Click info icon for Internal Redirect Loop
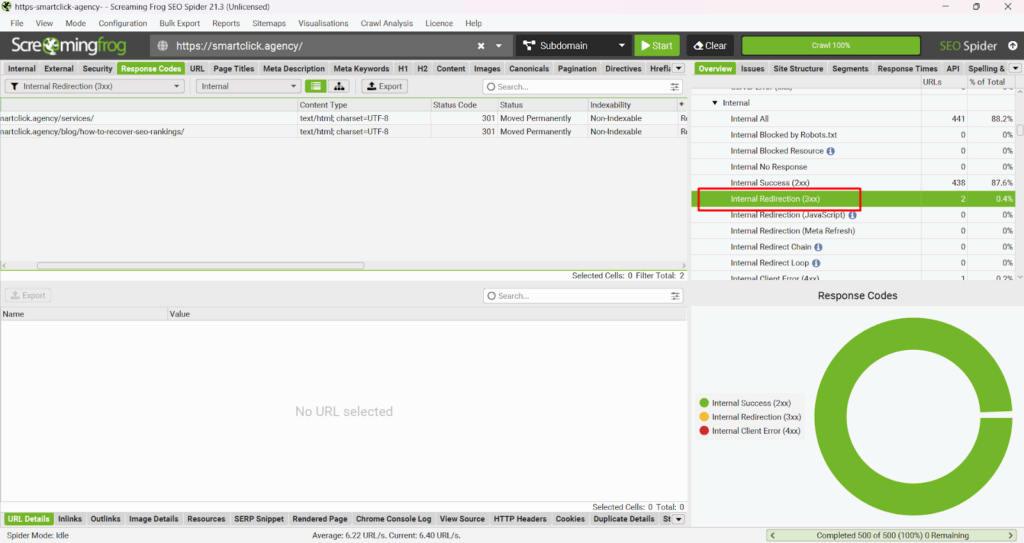The height and width of the screenshot is (543, 1024). 816,263
